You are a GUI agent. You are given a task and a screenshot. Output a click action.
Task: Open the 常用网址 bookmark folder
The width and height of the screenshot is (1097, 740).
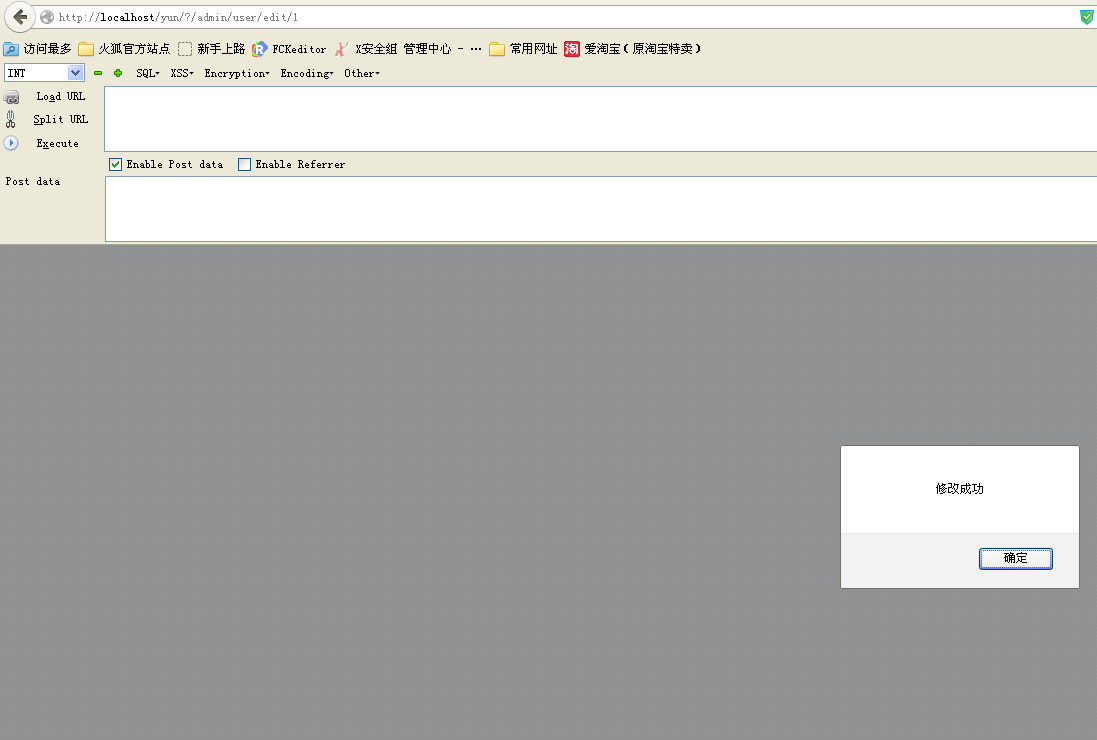523,49
